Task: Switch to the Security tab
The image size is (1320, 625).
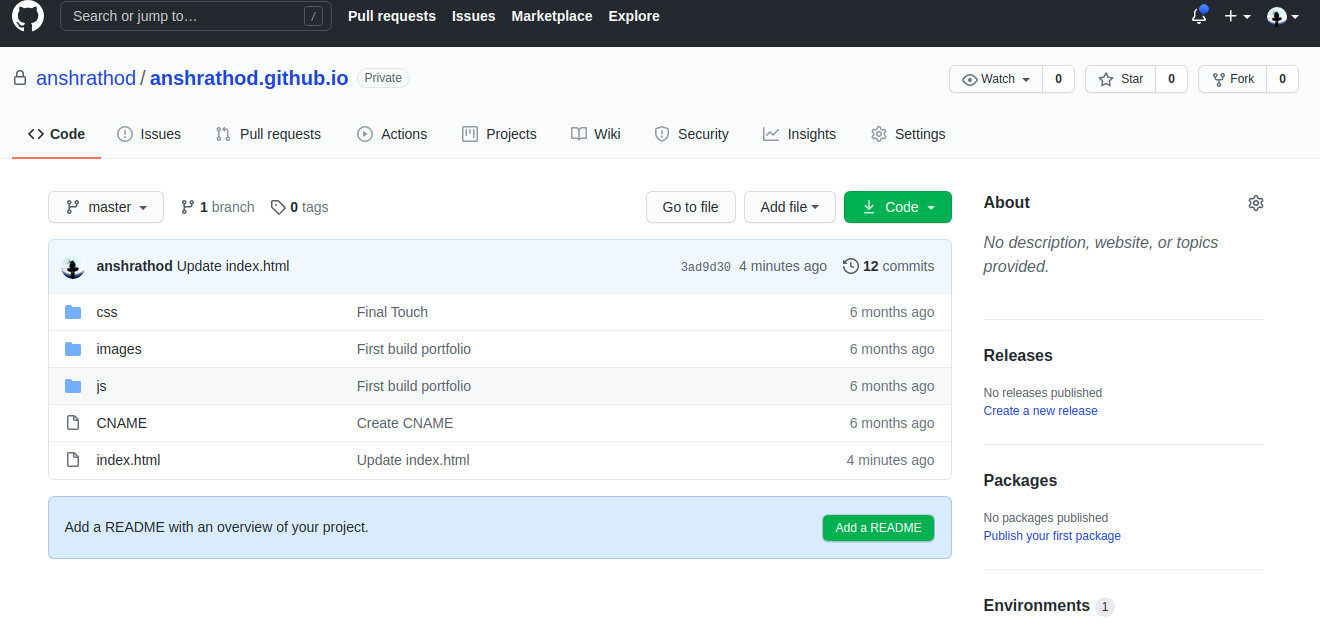Action: [691, 134]
